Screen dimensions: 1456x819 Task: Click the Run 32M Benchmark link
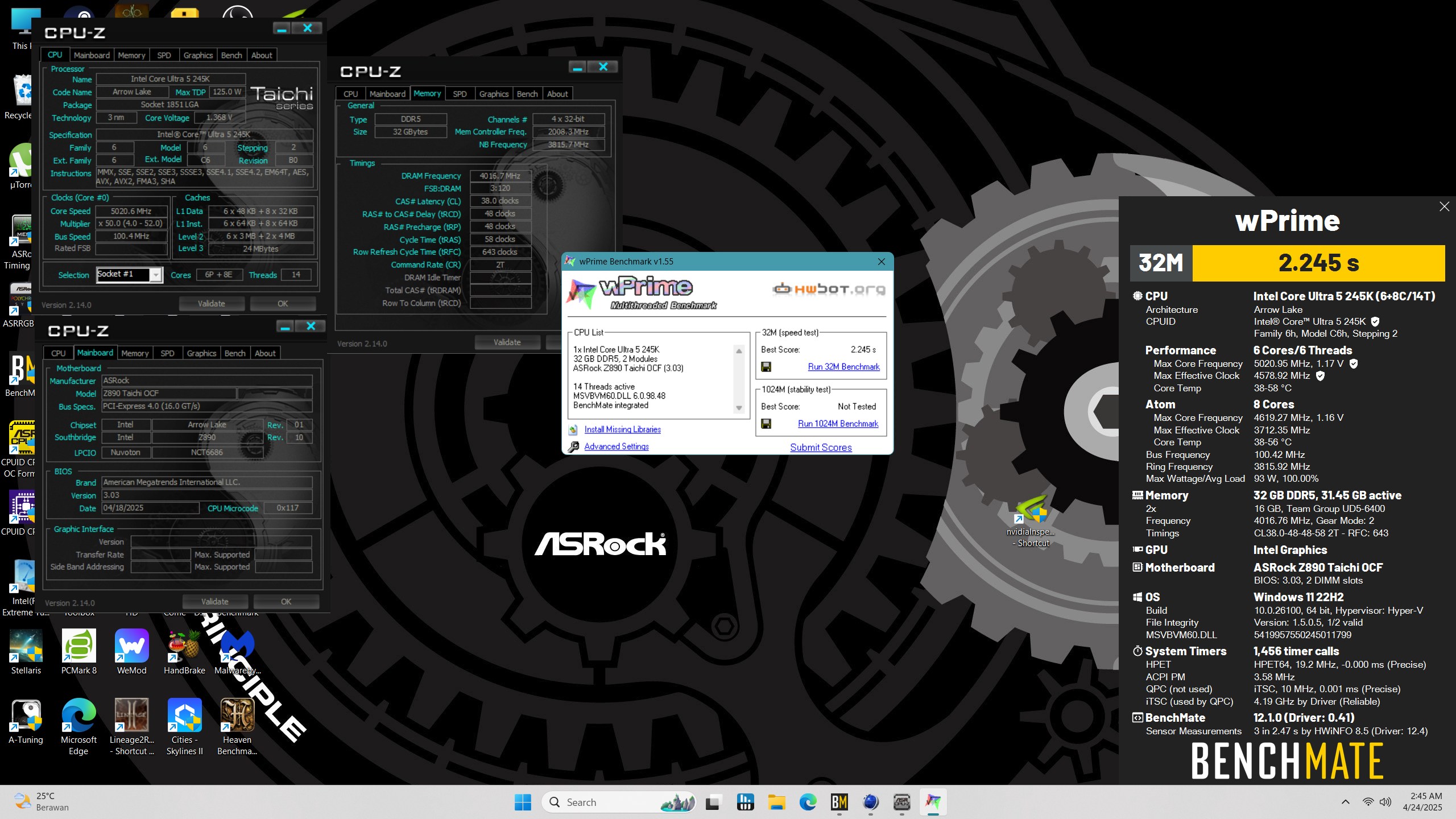843,367
